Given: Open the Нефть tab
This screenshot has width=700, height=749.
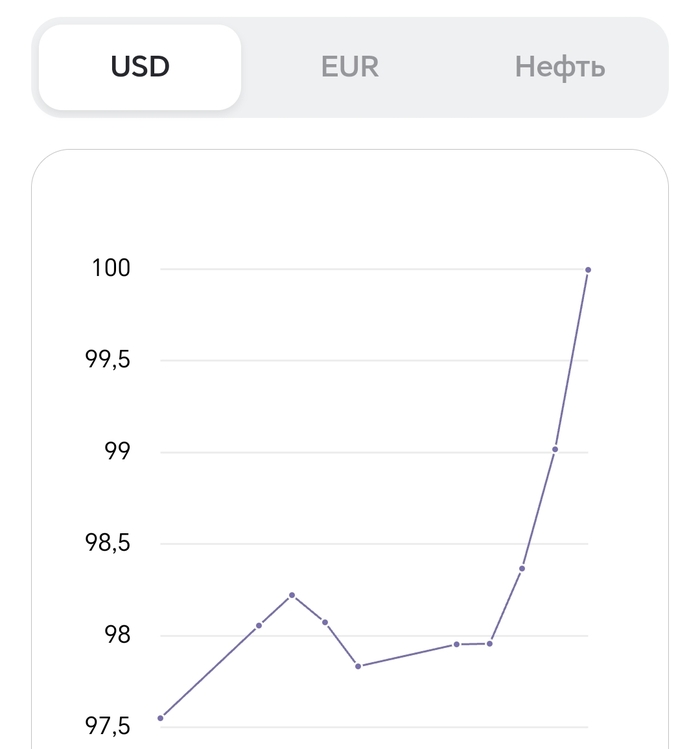Looking at the screenshot, I should pos(560,67).
